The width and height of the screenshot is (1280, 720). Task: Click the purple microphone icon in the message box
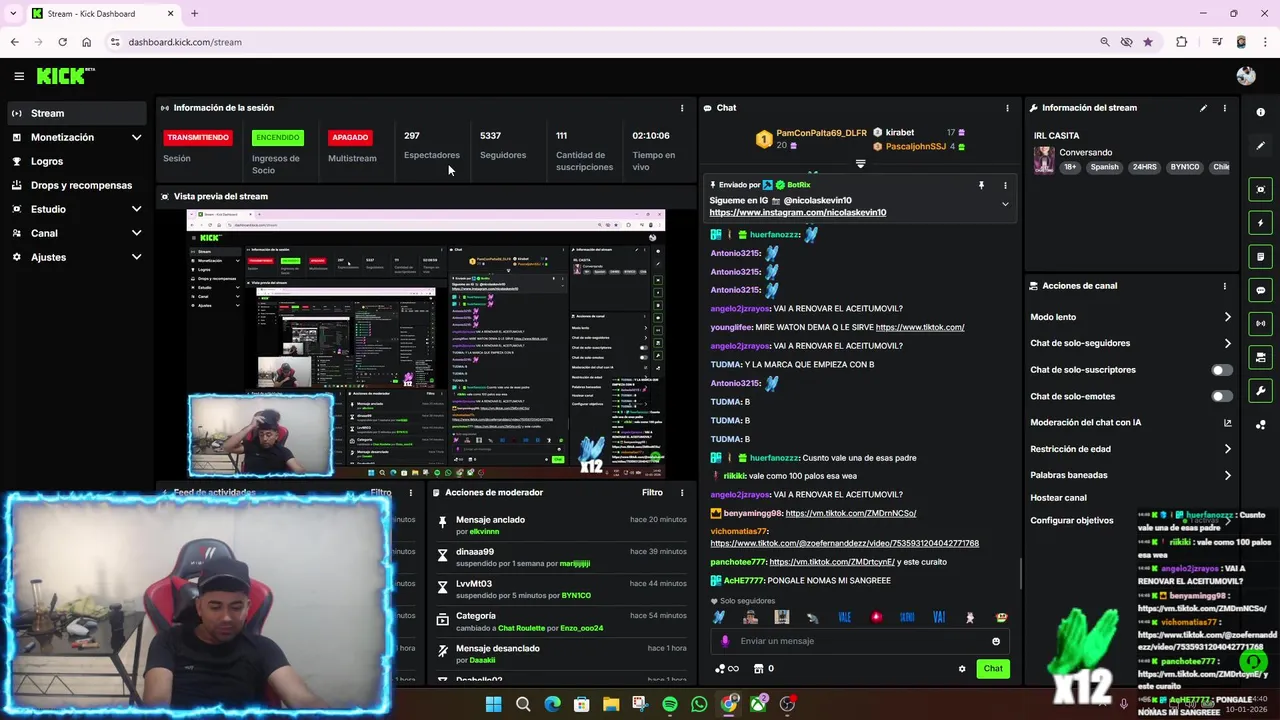pyautogui.click(x=726, y=641)
